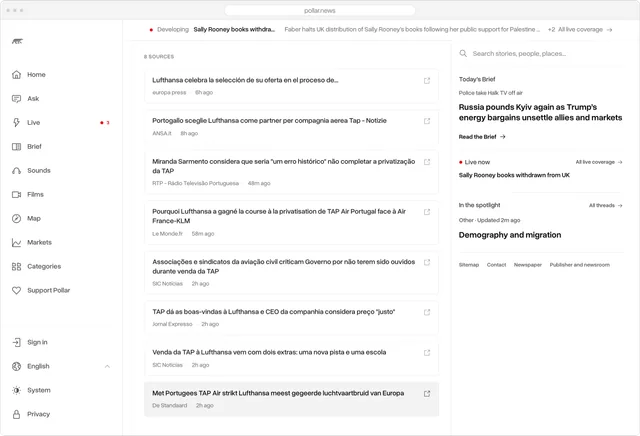The height and width of the screenshot is (436, 640).
Task: Click the Sign in door icon
Action: [16, 342]
